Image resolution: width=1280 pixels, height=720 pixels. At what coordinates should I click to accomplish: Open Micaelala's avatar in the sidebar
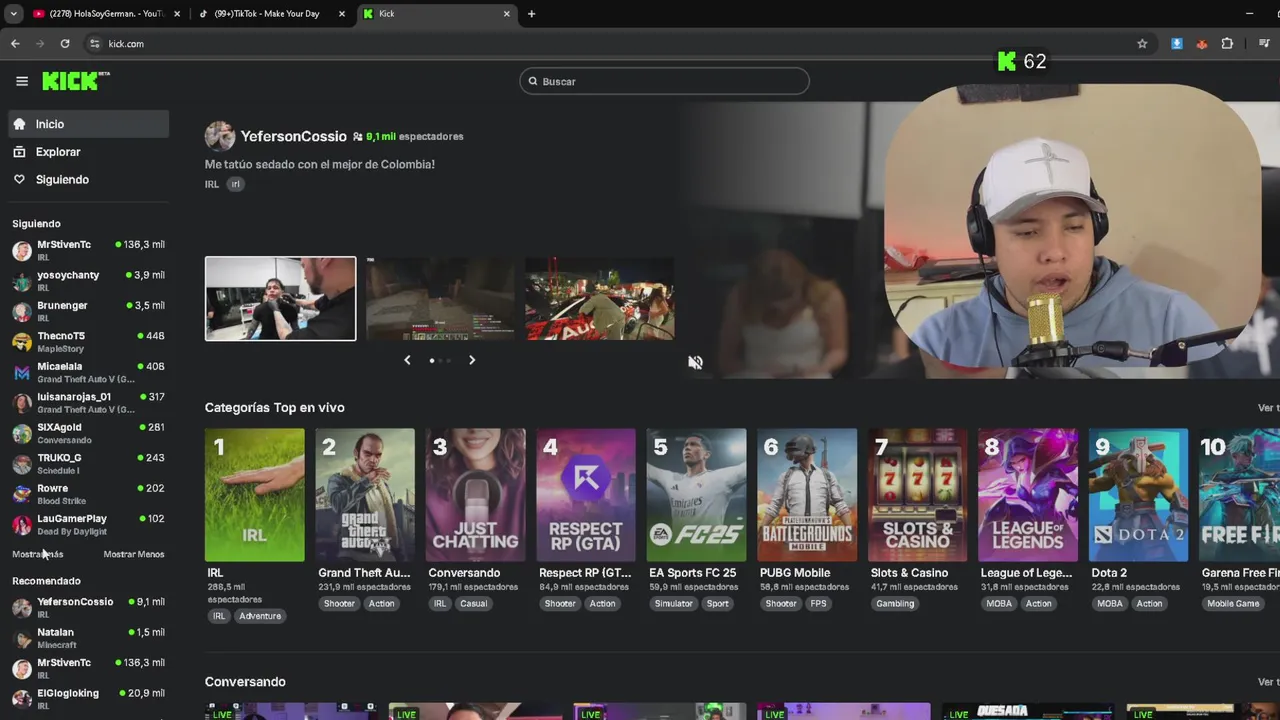[22, 372]
